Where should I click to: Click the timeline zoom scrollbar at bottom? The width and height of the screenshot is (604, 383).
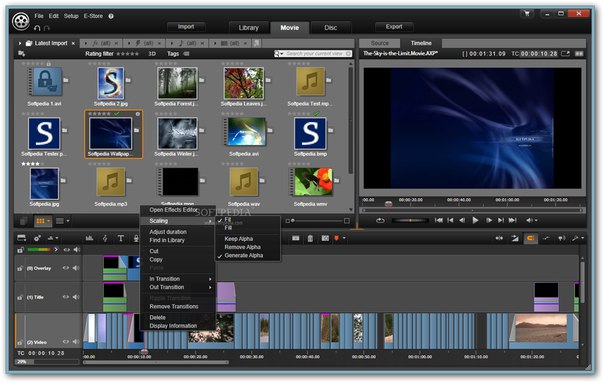[x=156, y=362]
